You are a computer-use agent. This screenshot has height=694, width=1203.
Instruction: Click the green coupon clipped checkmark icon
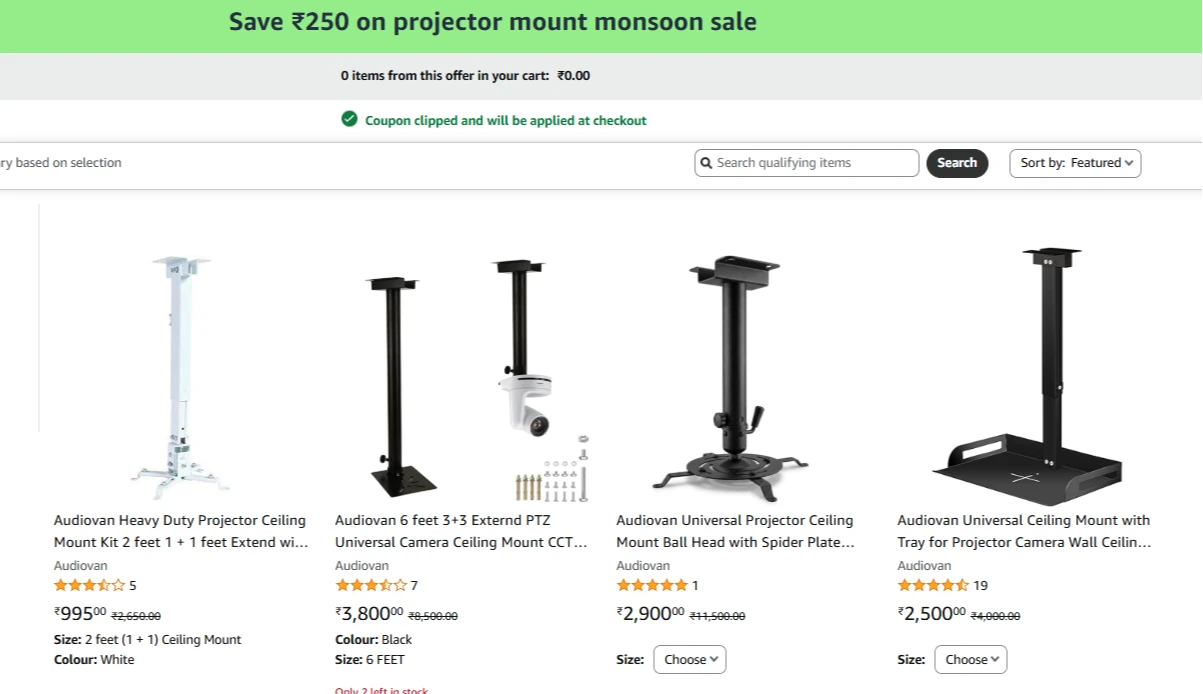349,119
